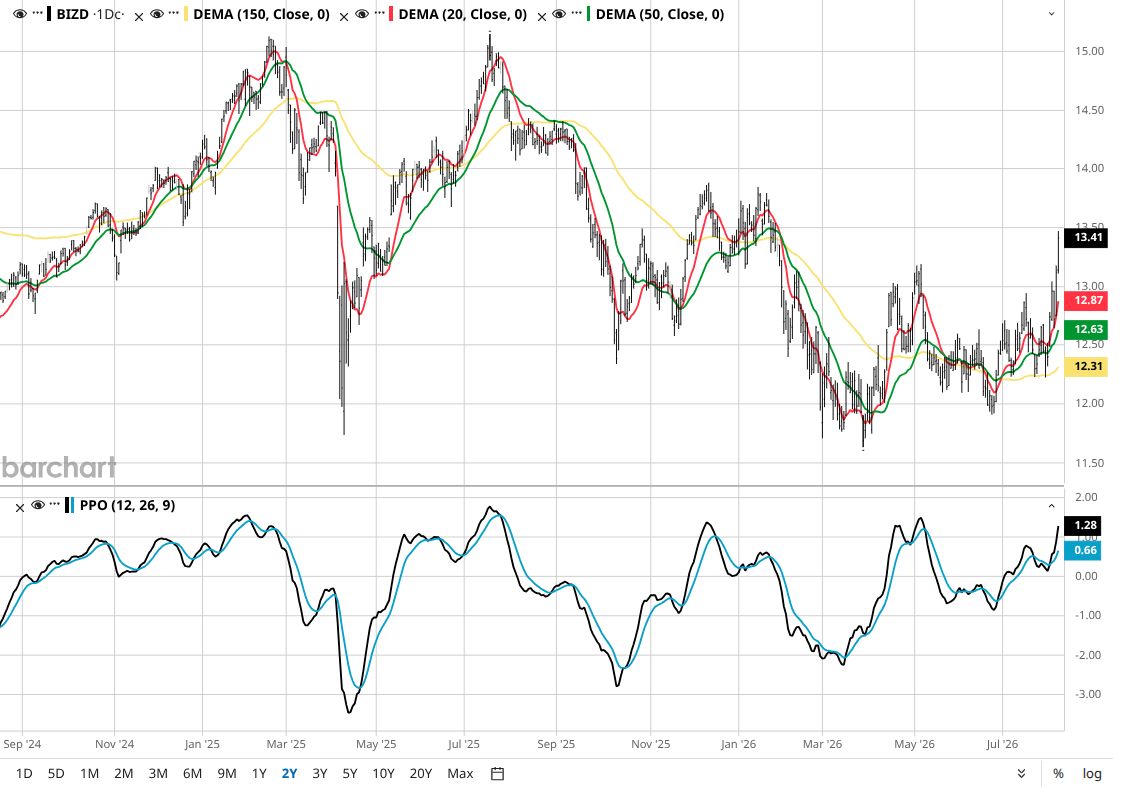Select the 9M time range
The height and width of the screenshot is (787, 1133).
[227, 773]
